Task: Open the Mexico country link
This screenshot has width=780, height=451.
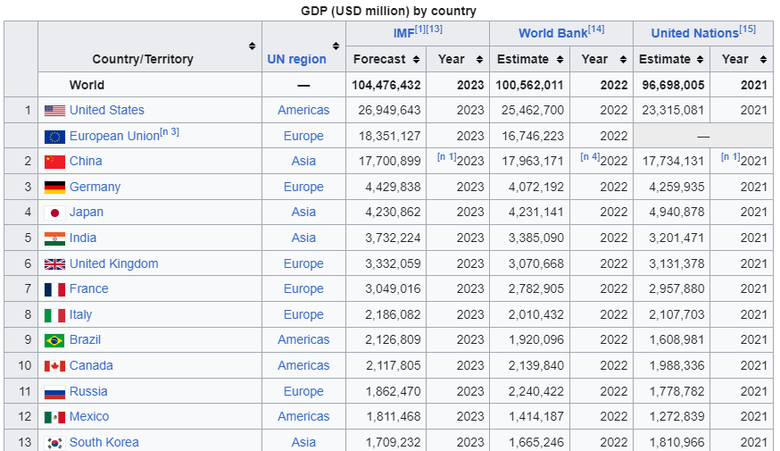Action: tap(89, 417)
